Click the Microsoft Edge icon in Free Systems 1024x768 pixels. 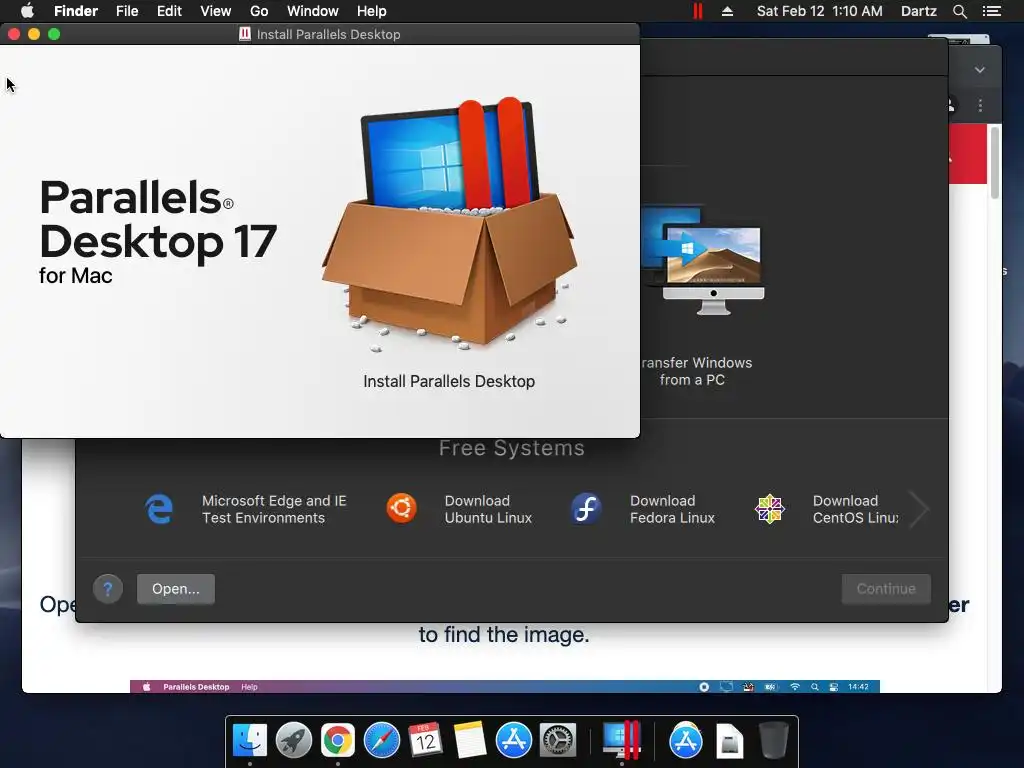pos(159,509)
